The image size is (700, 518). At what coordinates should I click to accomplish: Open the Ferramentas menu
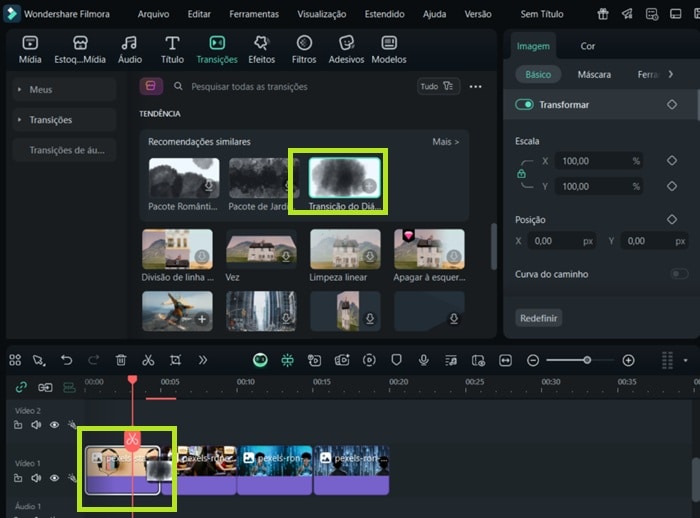point(254,14)
